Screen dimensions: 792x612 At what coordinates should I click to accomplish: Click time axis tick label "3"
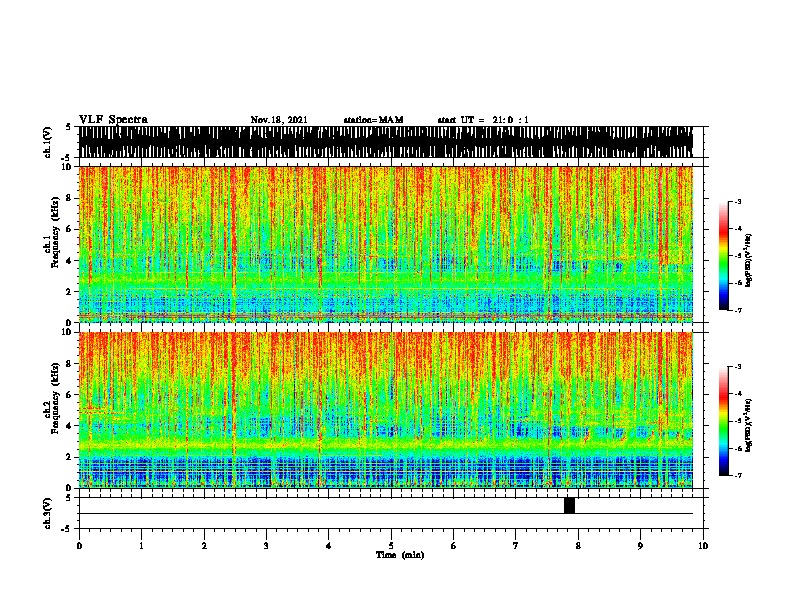click(266, 545)
